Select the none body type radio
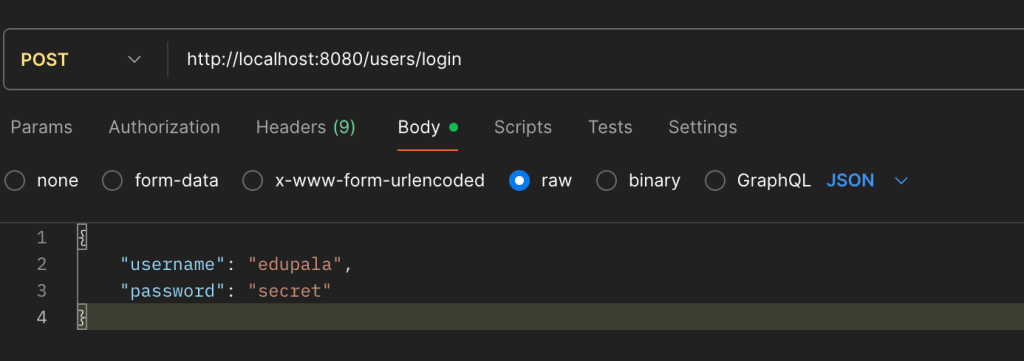The width and height of the screenshot is (1024, 361). click(x=15, y=181)
